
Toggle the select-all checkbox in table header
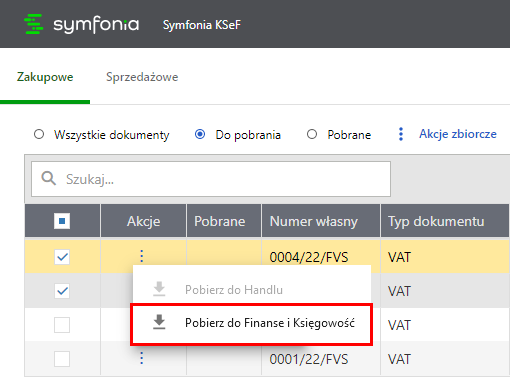[62, 221]
